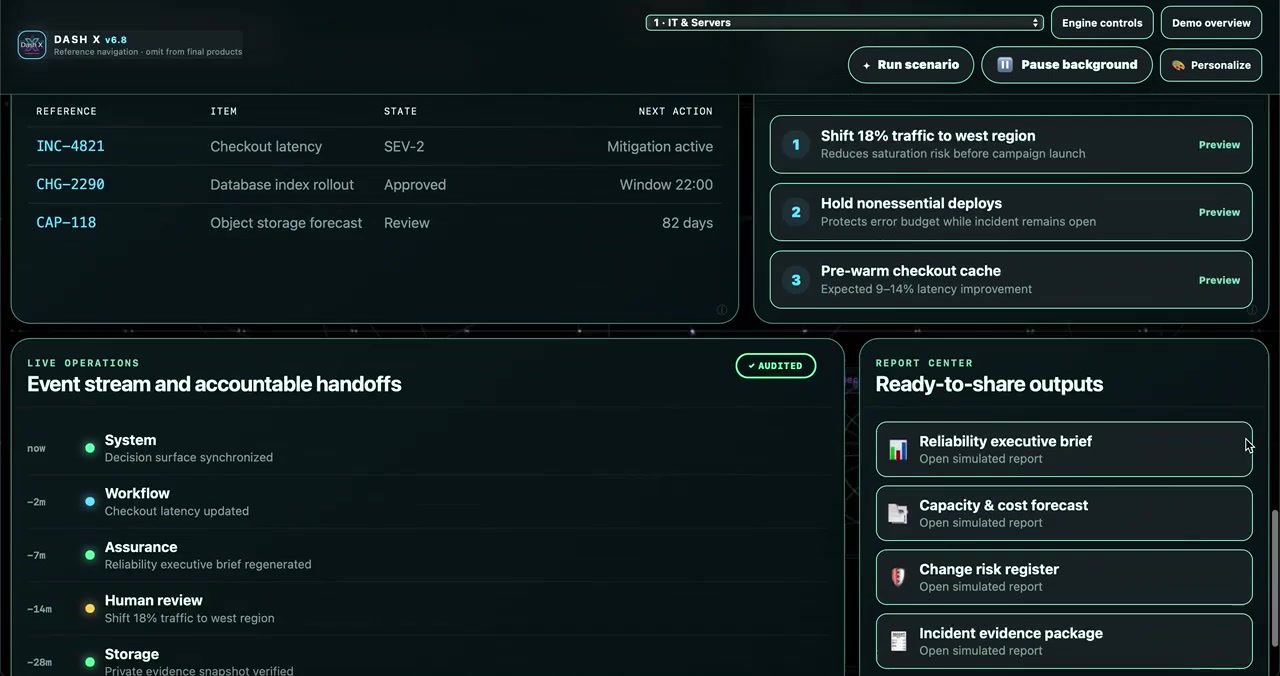Click the -7m timestamp in event stream
The image size is (1280, 676).
click(x=36, y=555)
